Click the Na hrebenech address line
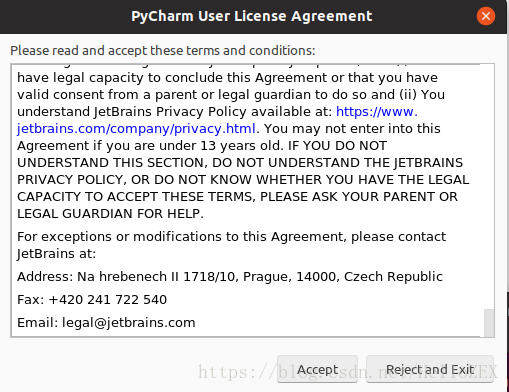This screenshot has height=392, width=509. point(230,277)
